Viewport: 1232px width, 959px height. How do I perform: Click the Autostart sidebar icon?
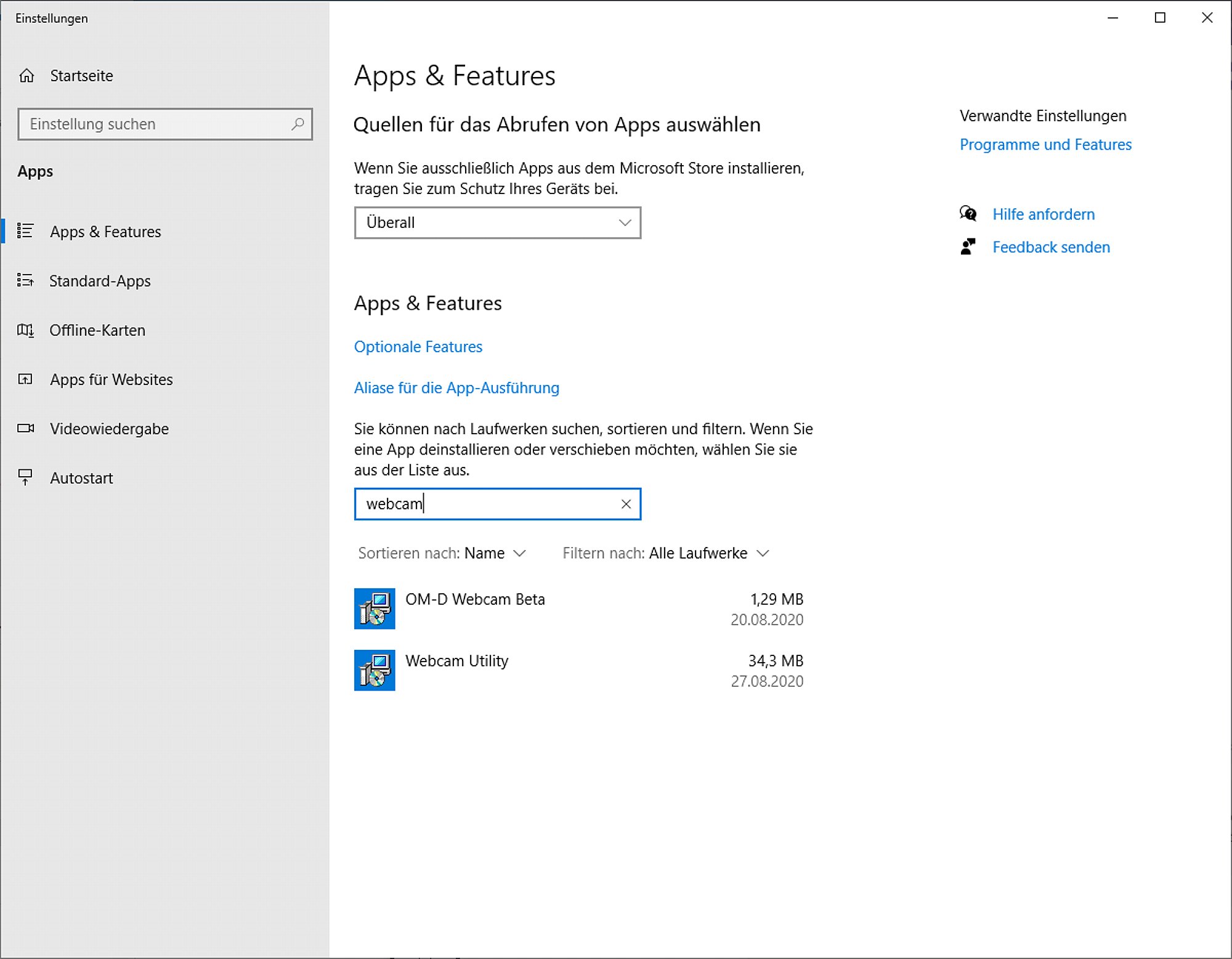click(25, 477)
